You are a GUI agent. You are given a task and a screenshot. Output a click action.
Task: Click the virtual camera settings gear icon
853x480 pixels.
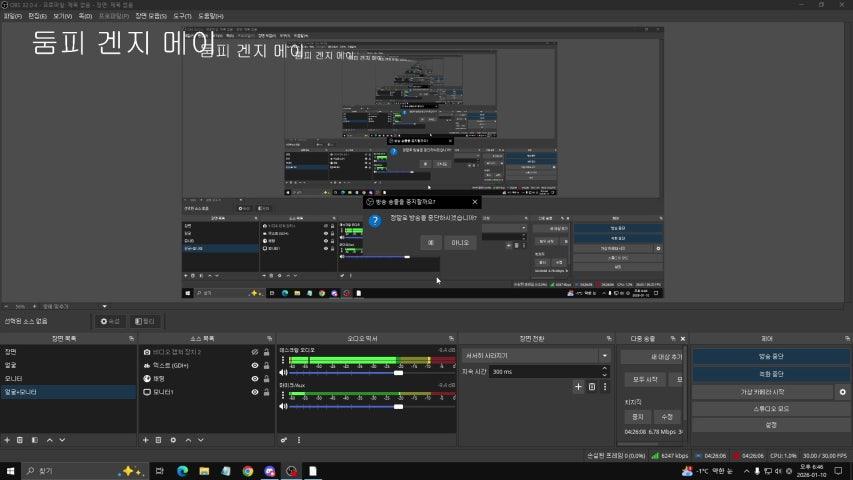842,392
